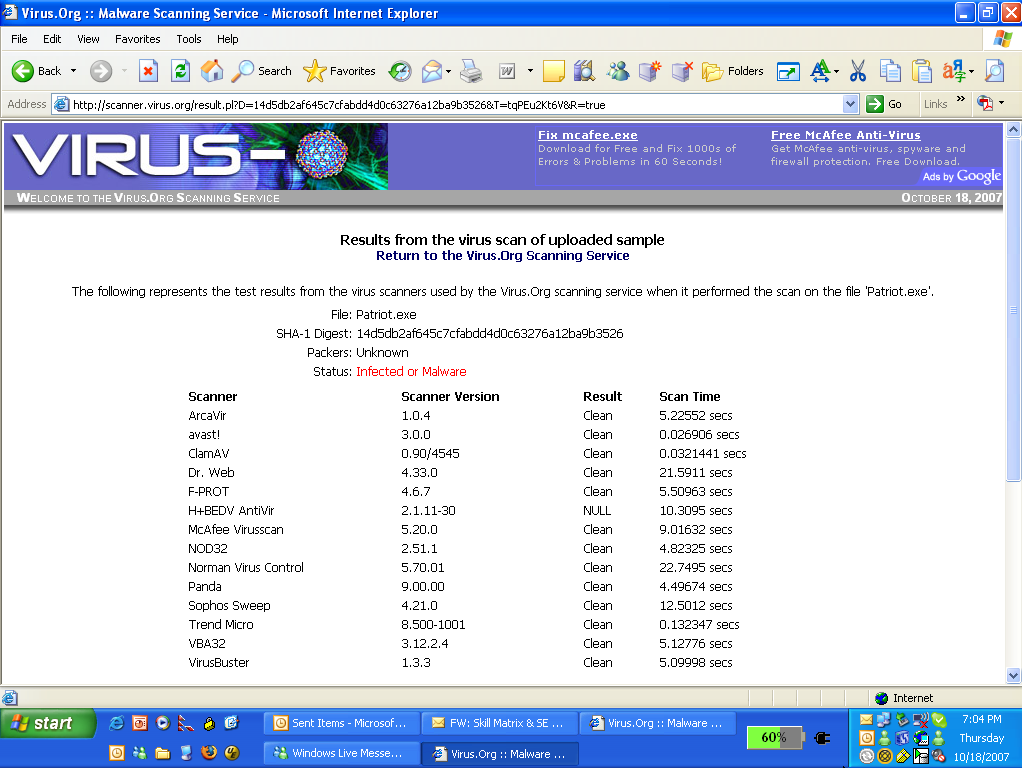Open the Folders toolbar button
This screenshot has height=768, width=1022.
pyautogui.click(x=733, y=71)
